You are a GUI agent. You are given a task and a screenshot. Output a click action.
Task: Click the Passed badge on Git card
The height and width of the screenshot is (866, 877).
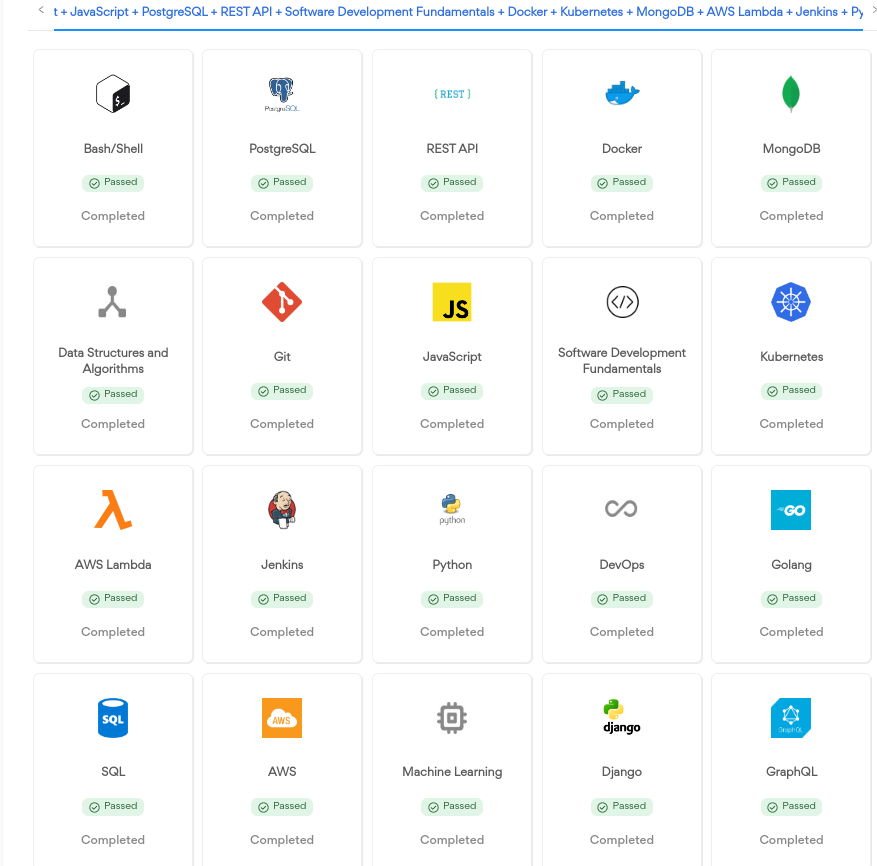click(x=282, y=390)
